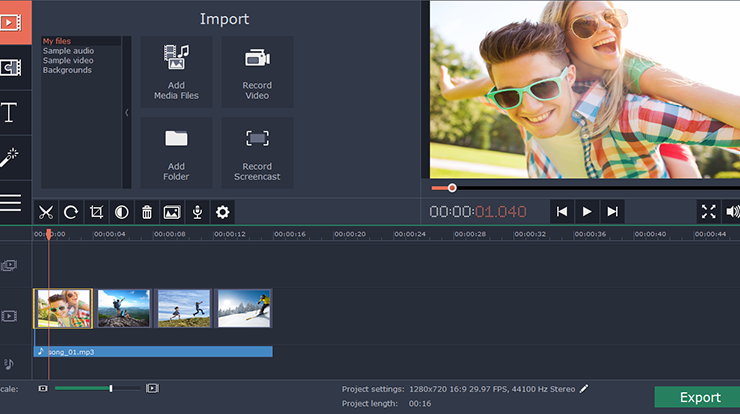Select the Crop tool
Image resolution: width=740 pixels, height=414 pixels.
97,212
